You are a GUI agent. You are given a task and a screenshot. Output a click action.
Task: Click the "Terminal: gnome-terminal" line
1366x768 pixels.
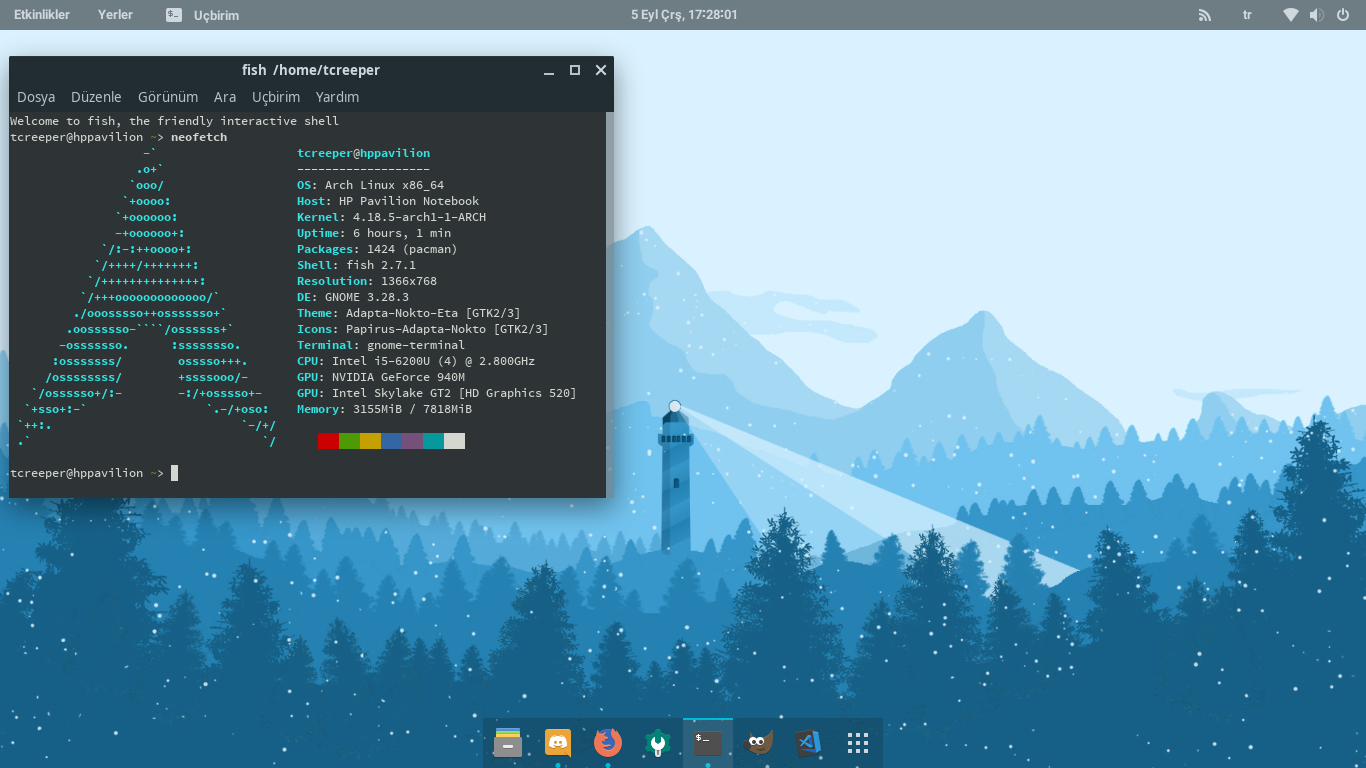point(381,345)
